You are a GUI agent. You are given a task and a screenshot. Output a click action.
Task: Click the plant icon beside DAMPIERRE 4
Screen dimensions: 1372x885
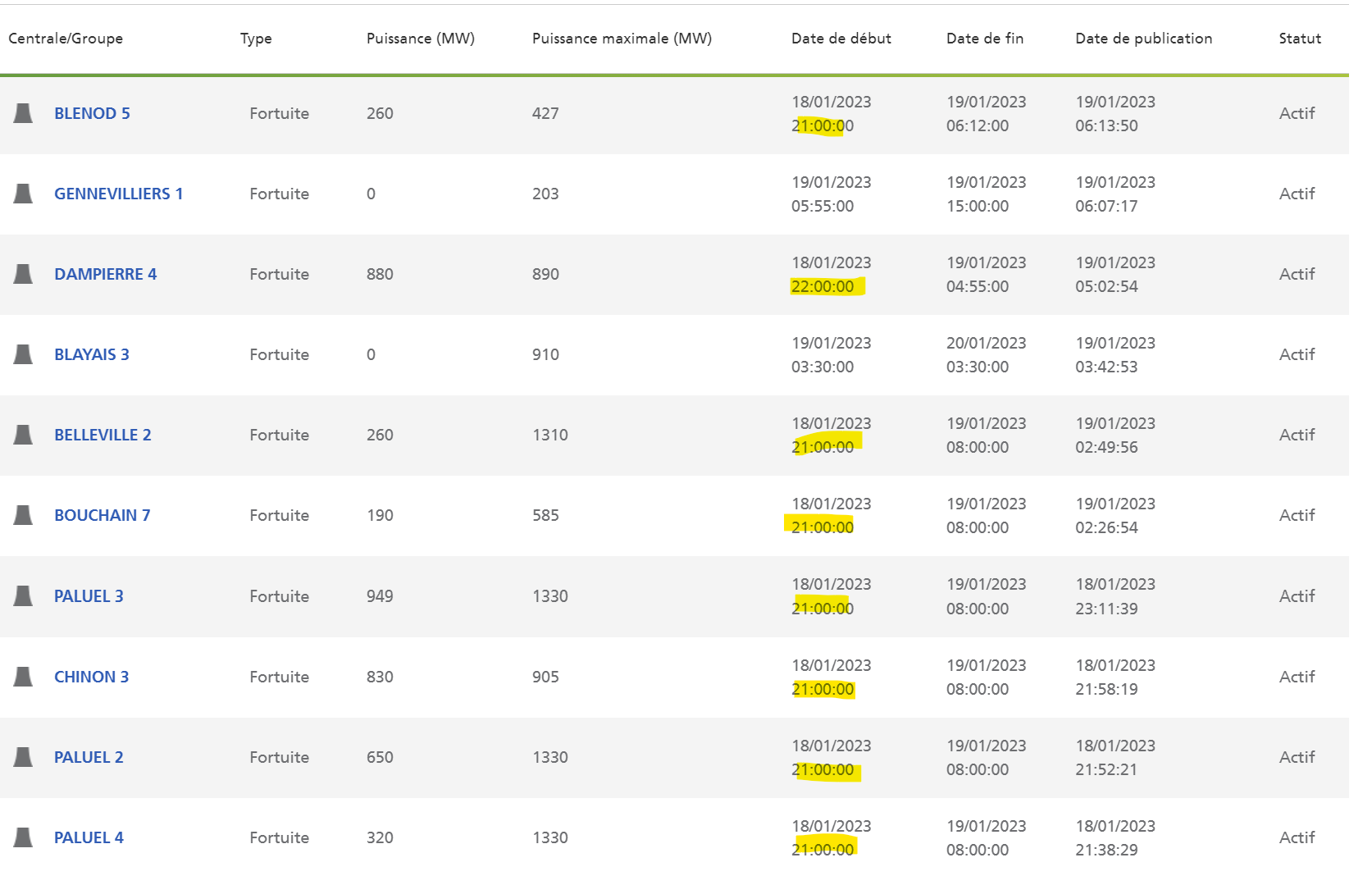[23, 274]
